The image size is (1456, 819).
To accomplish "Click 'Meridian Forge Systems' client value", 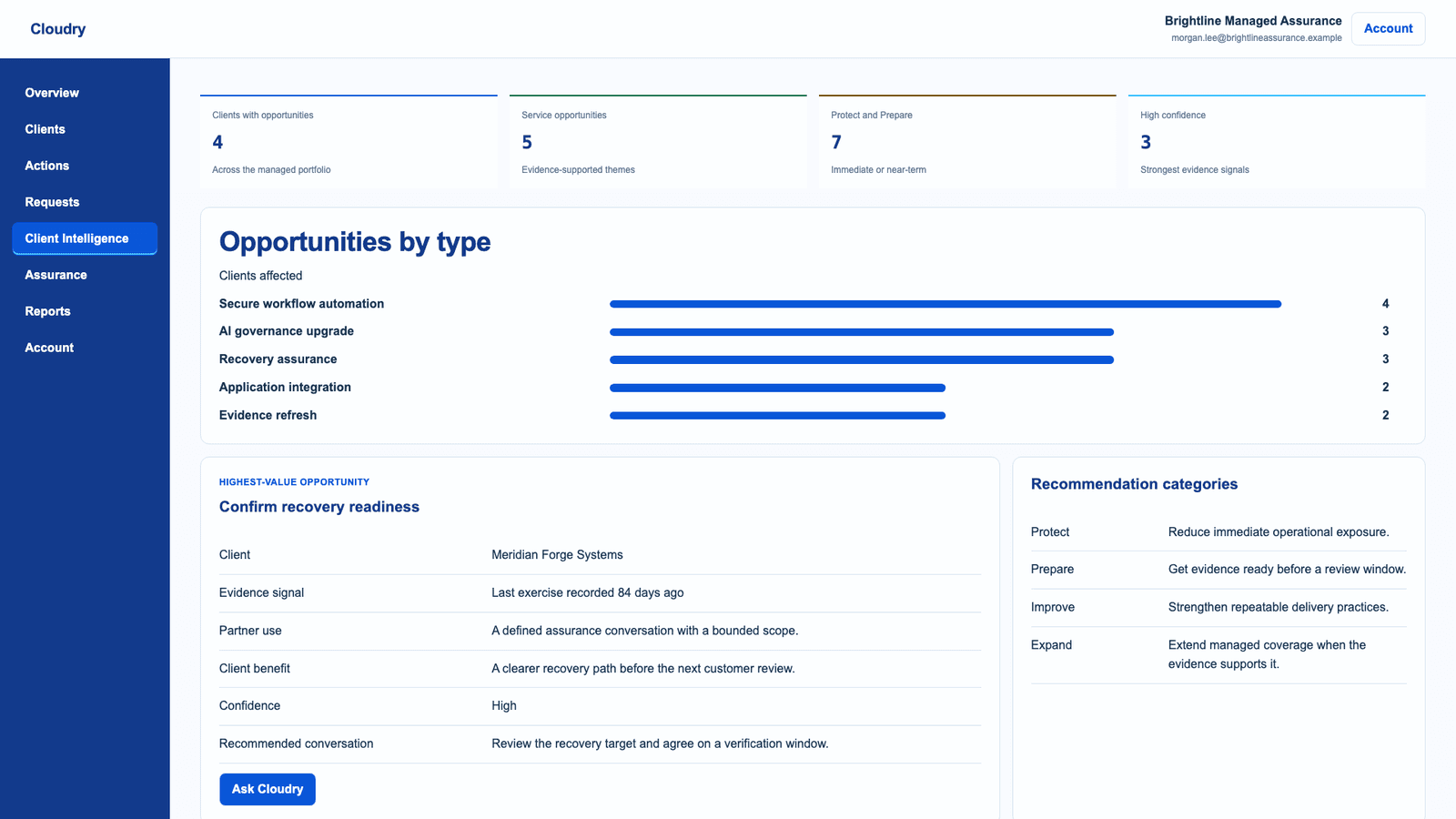I will click(557, 555).
